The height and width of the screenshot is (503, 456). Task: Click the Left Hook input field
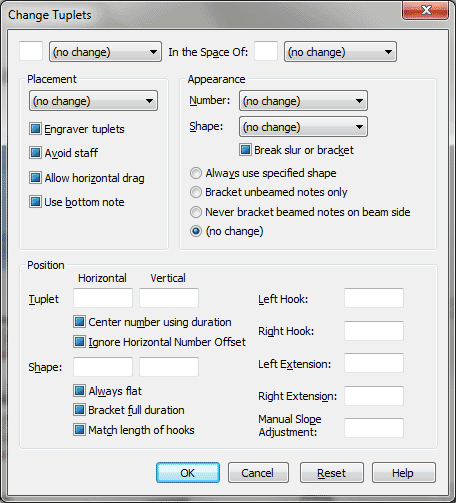pos(374,298)
